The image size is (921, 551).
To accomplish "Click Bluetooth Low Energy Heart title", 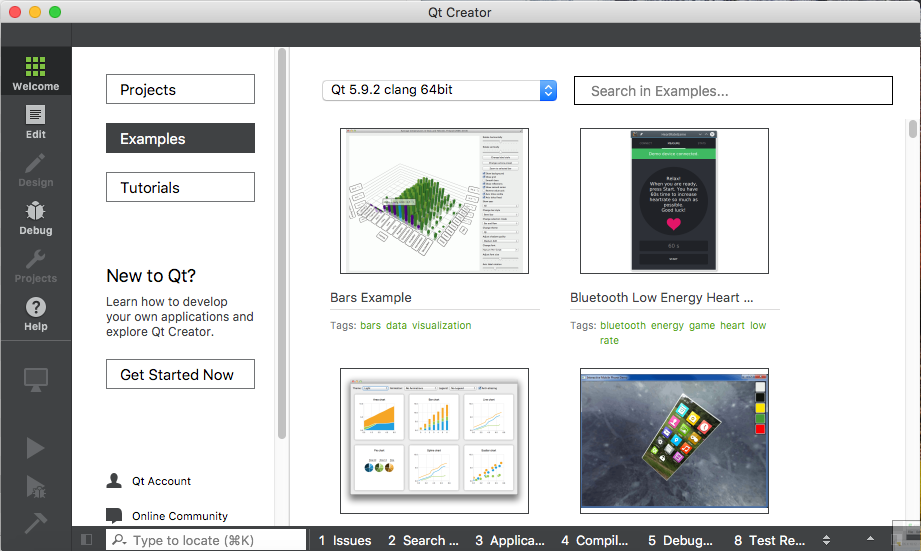I will (x=661, y=298).
